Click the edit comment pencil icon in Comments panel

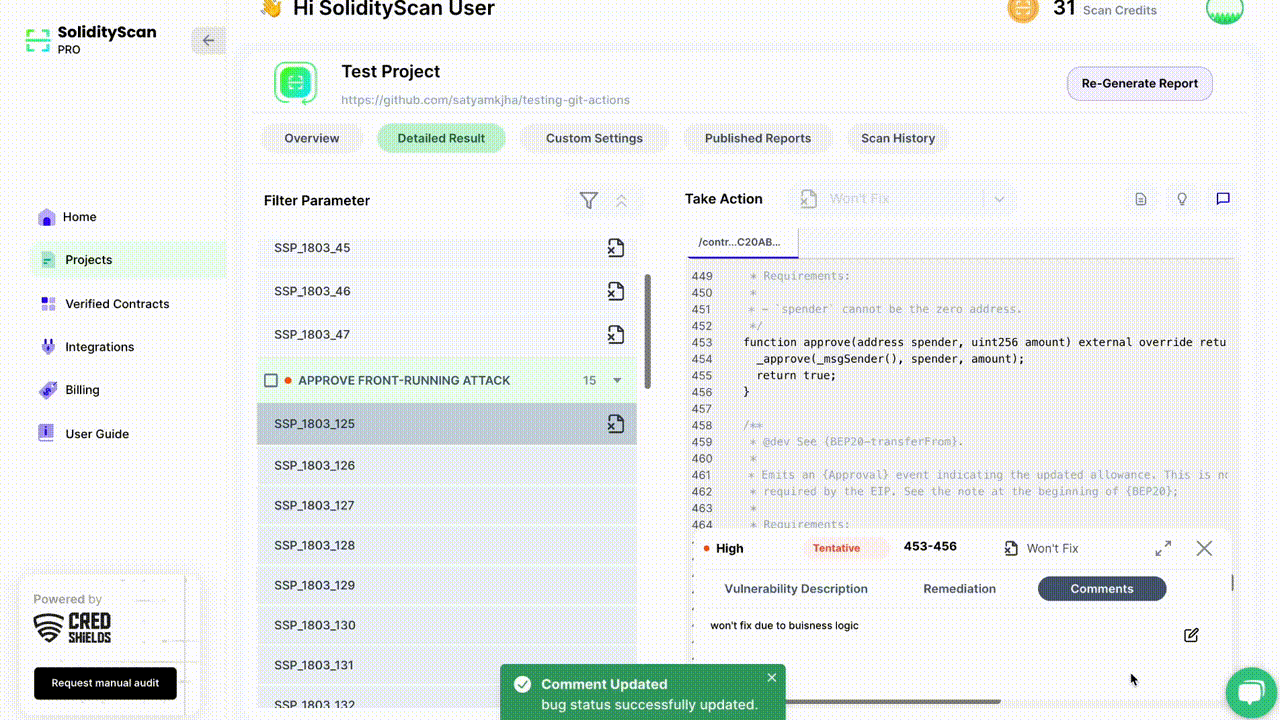(1191, 635)
